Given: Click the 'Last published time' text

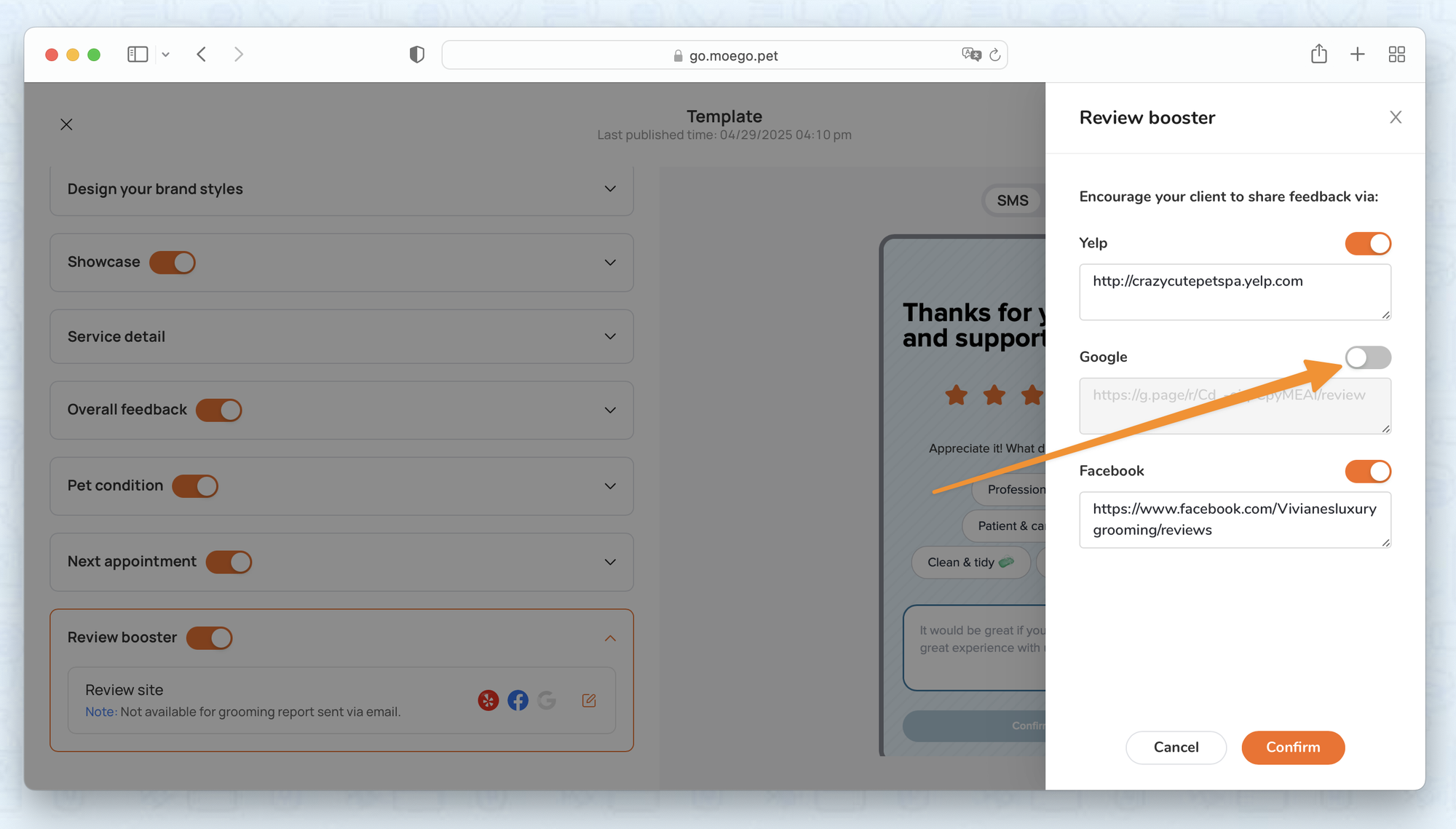Looking at the screenshot, I should pos(724,135).
